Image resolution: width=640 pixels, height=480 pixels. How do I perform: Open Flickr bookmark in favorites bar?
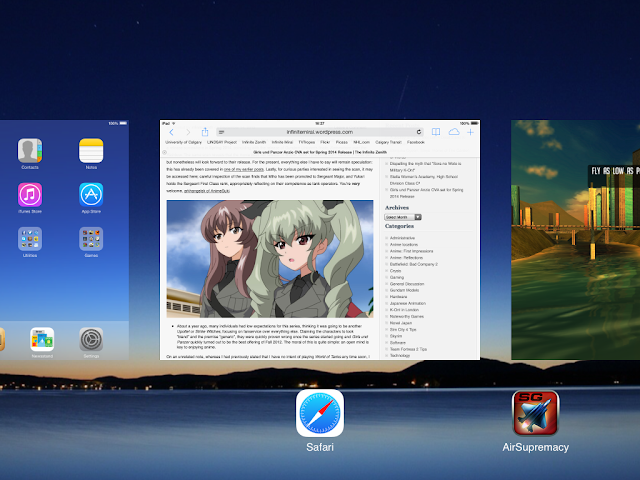[325, 142]
